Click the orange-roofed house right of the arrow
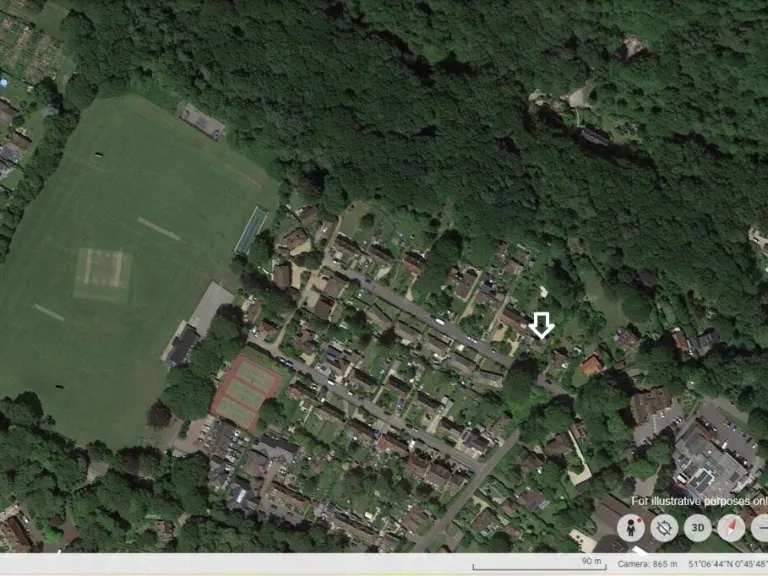This screenshot has width=768, height=576. 591,365
